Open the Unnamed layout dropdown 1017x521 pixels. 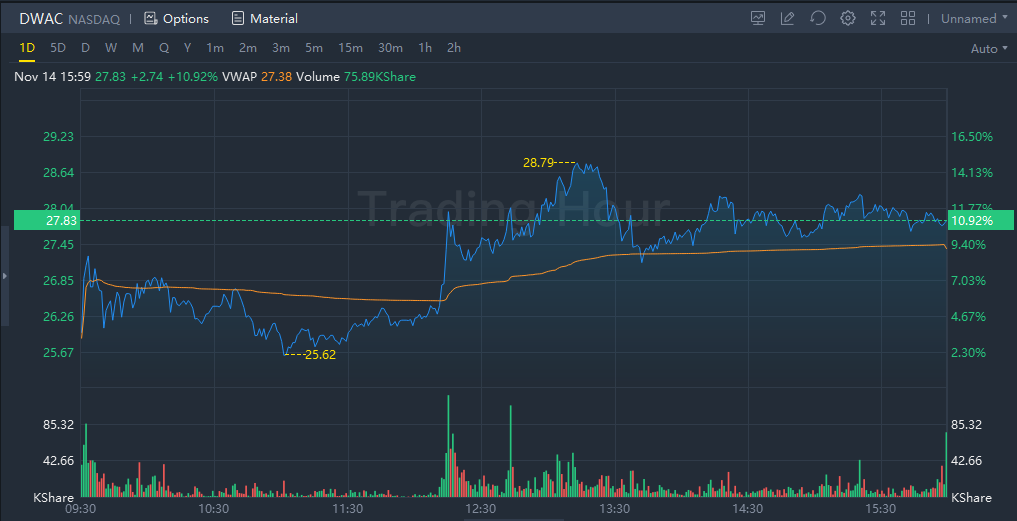click(974, 19)
